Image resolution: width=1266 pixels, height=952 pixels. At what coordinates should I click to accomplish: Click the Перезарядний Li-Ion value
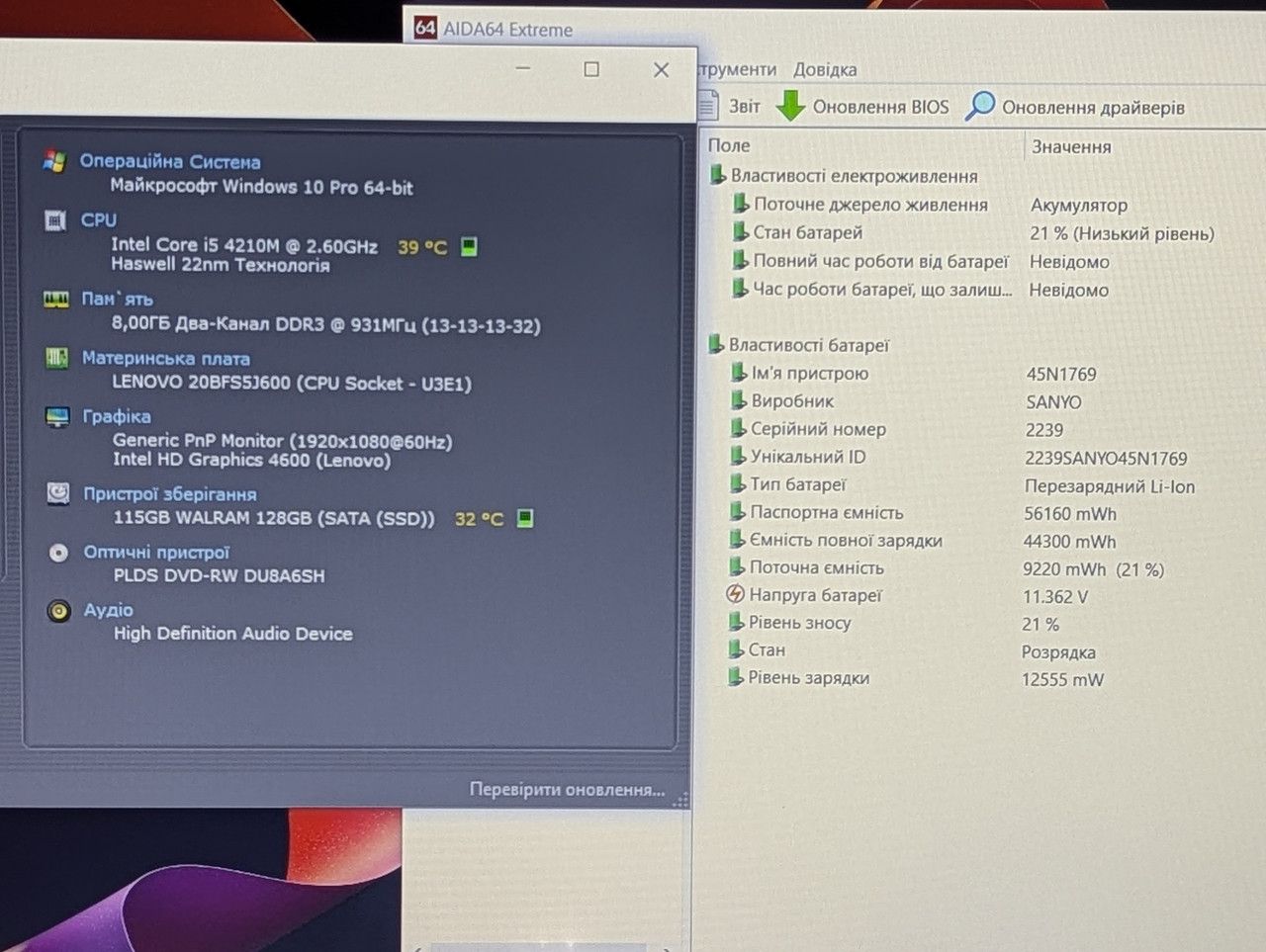coord(1110,486)
